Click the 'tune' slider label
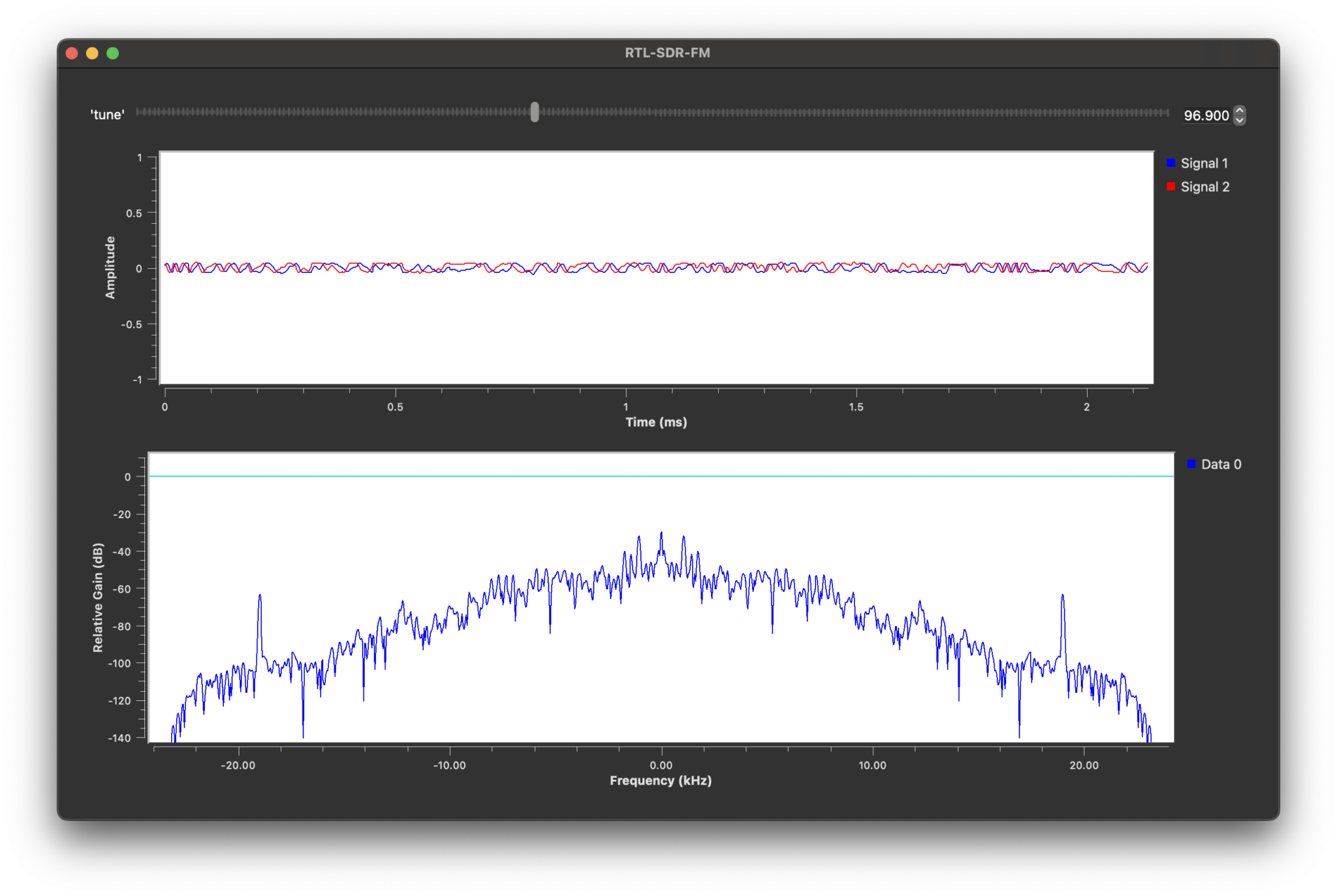Viewport: 1337px width, 896px height. (x=107, y=115)
